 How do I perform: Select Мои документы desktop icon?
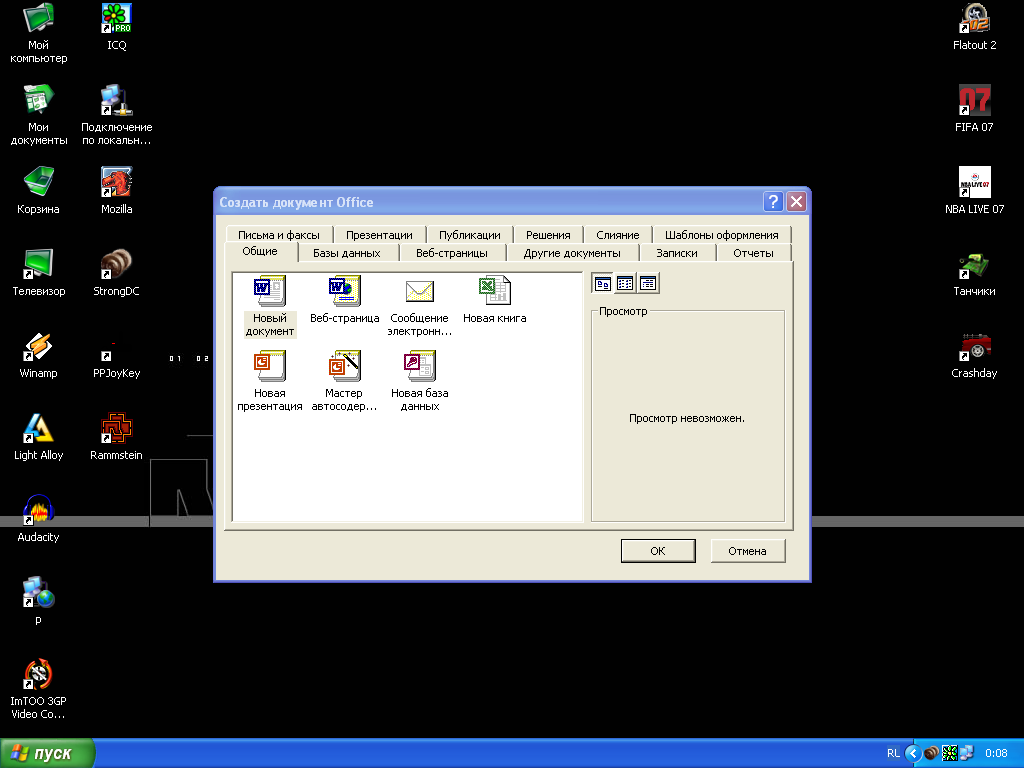tap(39, 115)
